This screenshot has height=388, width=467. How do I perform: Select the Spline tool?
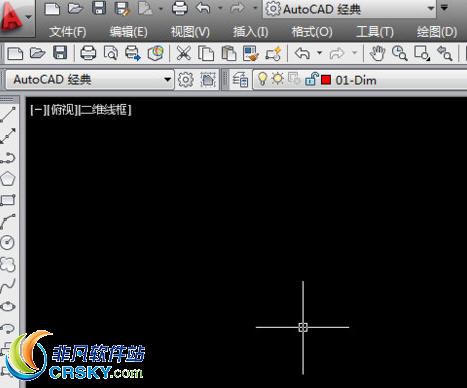(8, 286)
